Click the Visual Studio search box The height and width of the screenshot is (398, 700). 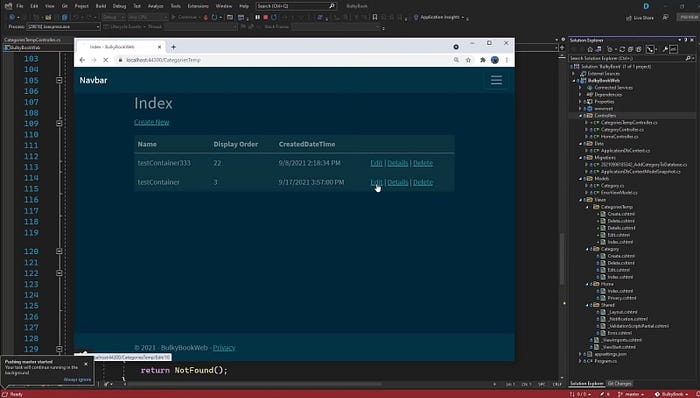point(296,6)
